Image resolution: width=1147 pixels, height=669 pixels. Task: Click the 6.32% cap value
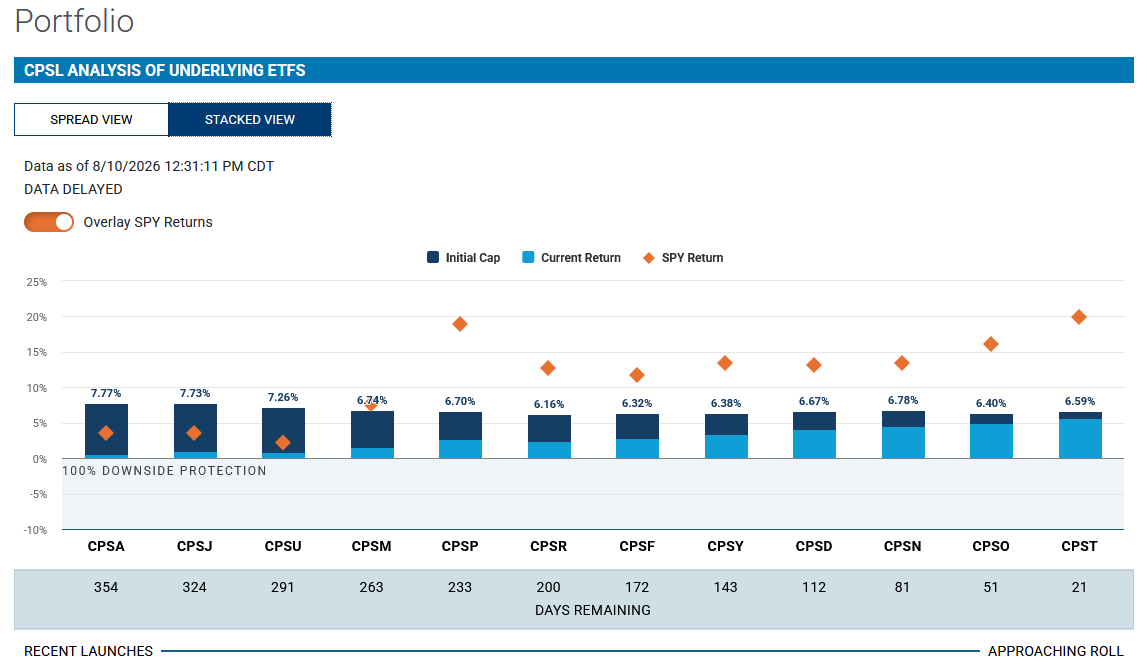point(637,404)
